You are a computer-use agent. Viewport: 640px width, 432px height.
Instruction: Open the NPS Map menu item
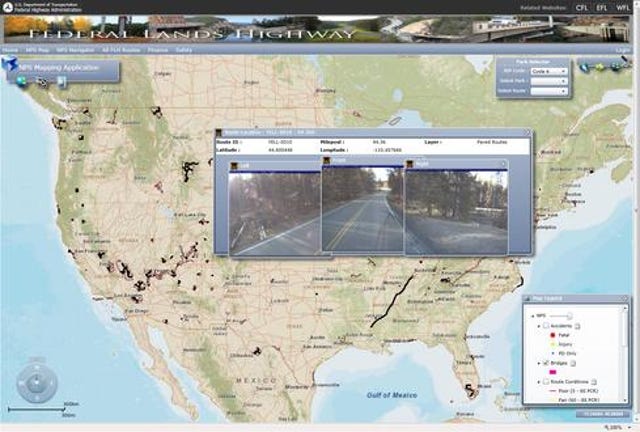tap(37, 50)
